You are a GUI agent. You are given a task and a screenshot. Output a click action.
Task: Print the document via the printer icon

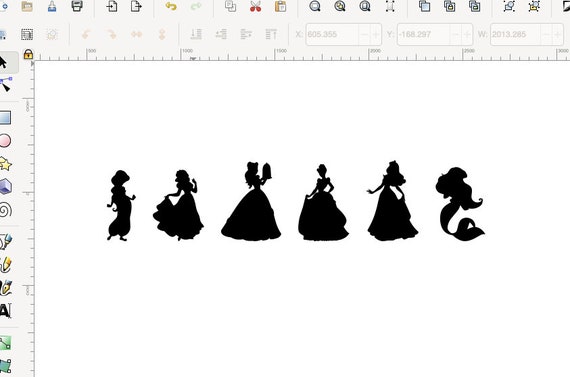77,6
